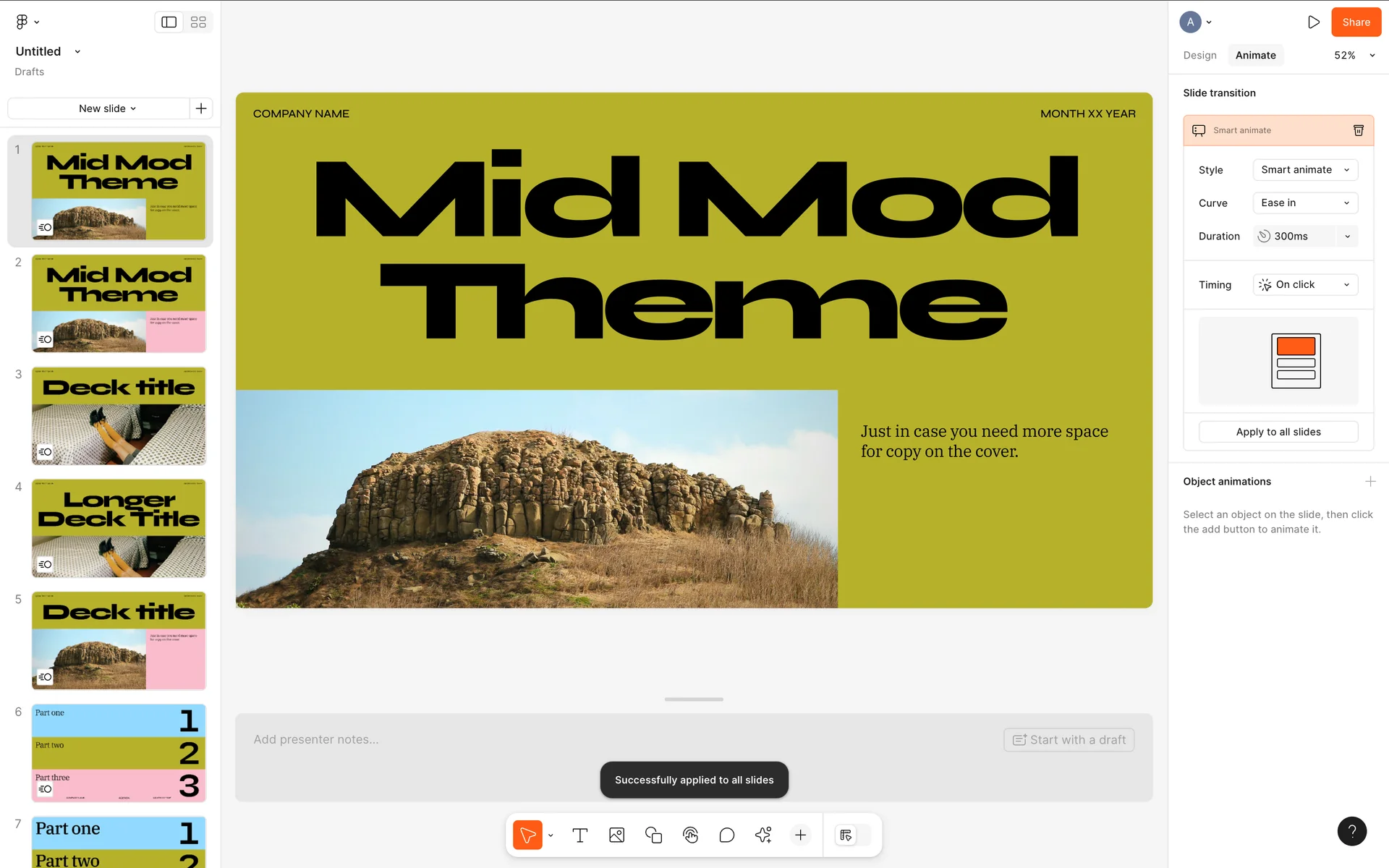Open the Timing dropdown showing On click
The width and height of the screenshot is (1389, 868).
coord(1304,285)
